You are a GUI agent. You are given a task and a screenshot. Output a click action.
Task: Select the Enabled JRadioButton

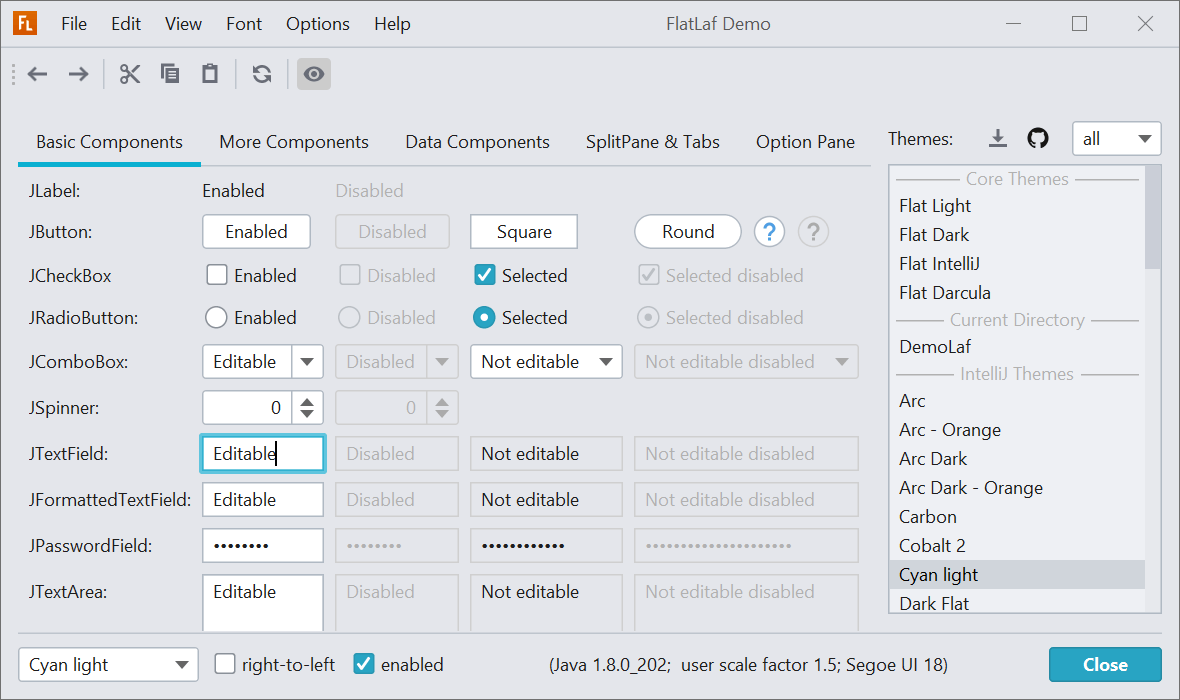(216, 318)
